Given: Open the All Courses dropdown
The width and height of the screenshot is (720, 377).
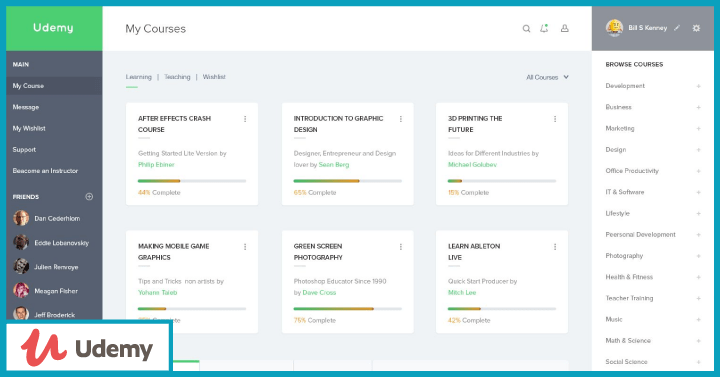Looking at the screenshot, I should click(x=547, y=77).
